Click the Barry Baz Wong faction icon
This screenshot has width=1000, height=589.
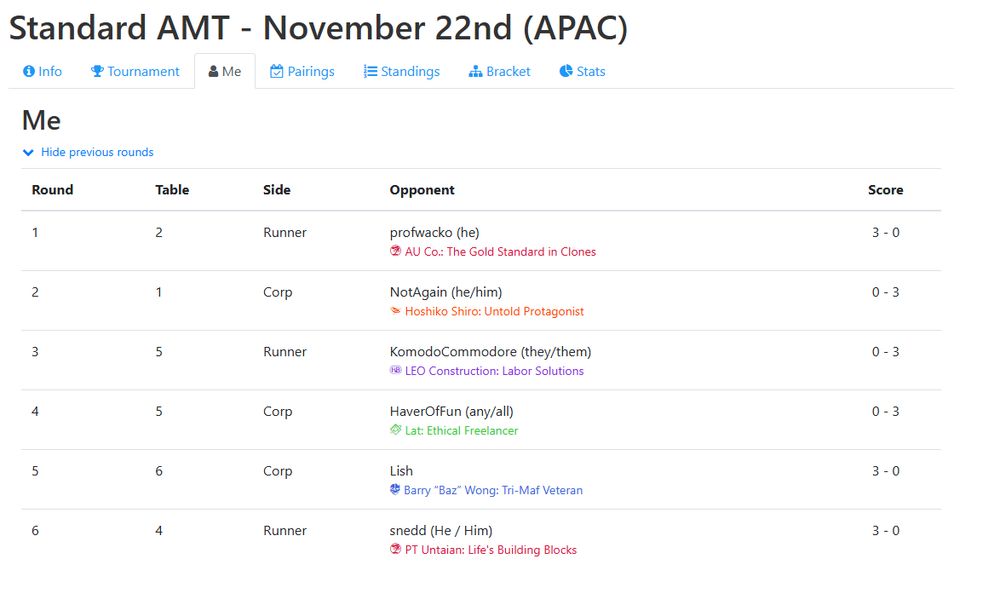(x=395, y=490)
